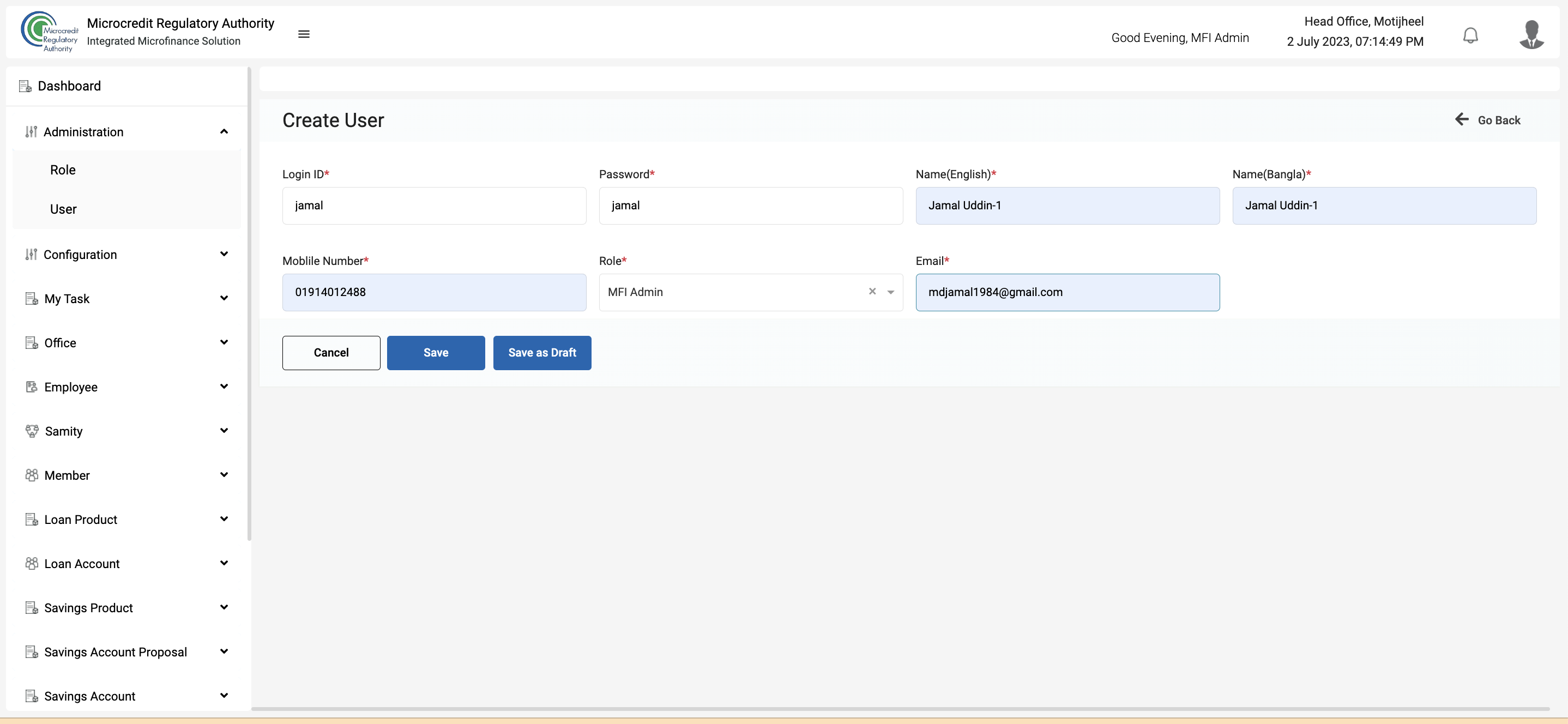Click the horizontal scrollbar at the bottom
The height and width of the screenshot is (724, 1568).
point(900,709)
